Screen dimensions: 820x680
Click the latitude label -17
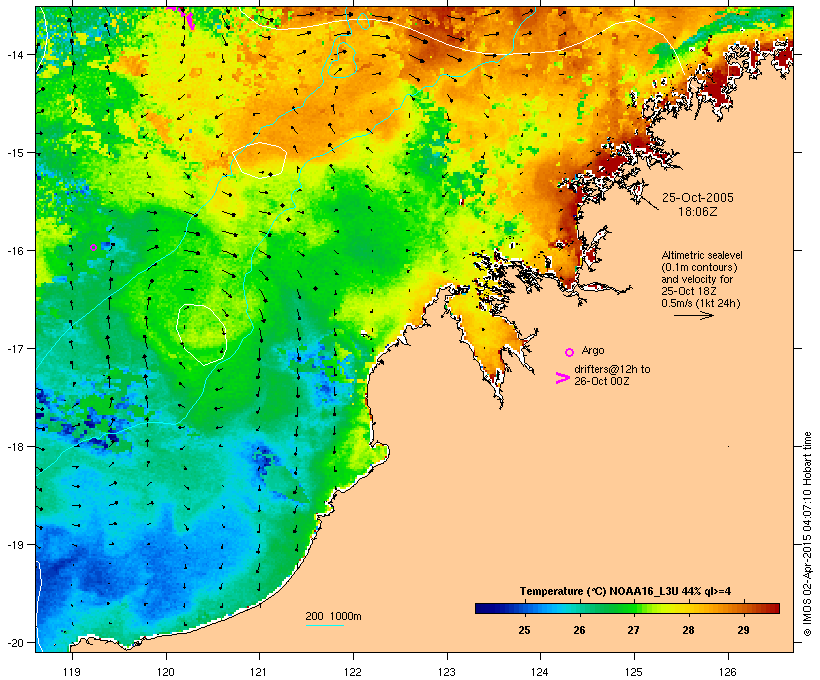tap(15, 348)
